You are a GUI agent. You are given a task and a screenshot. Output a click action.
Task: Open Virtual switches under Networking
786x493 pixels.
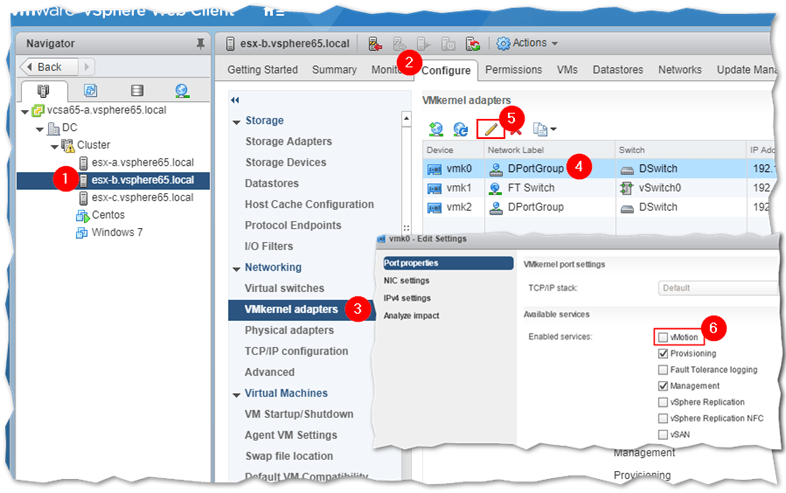coord(284,289)
